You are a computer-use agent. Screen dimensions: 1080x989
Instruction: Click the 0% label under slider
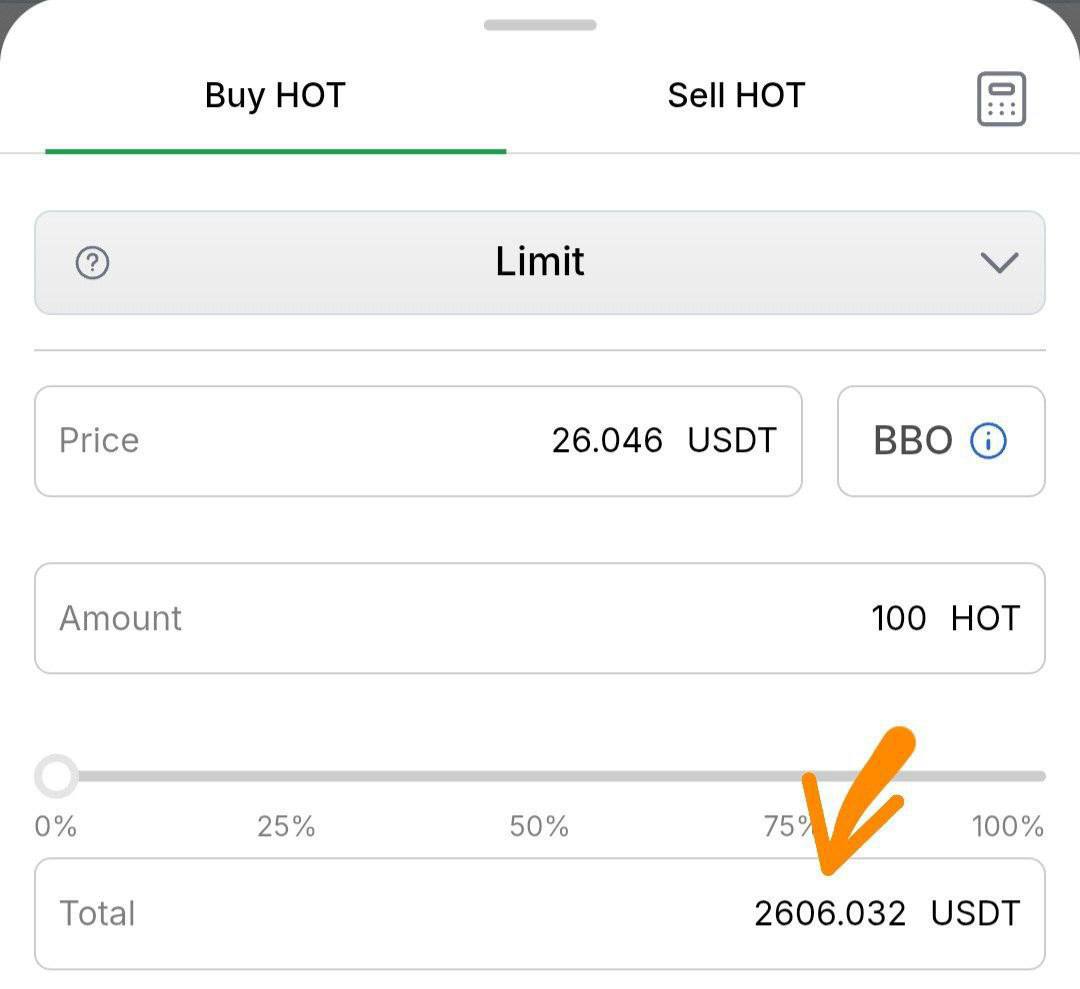[x=56, y=826]
